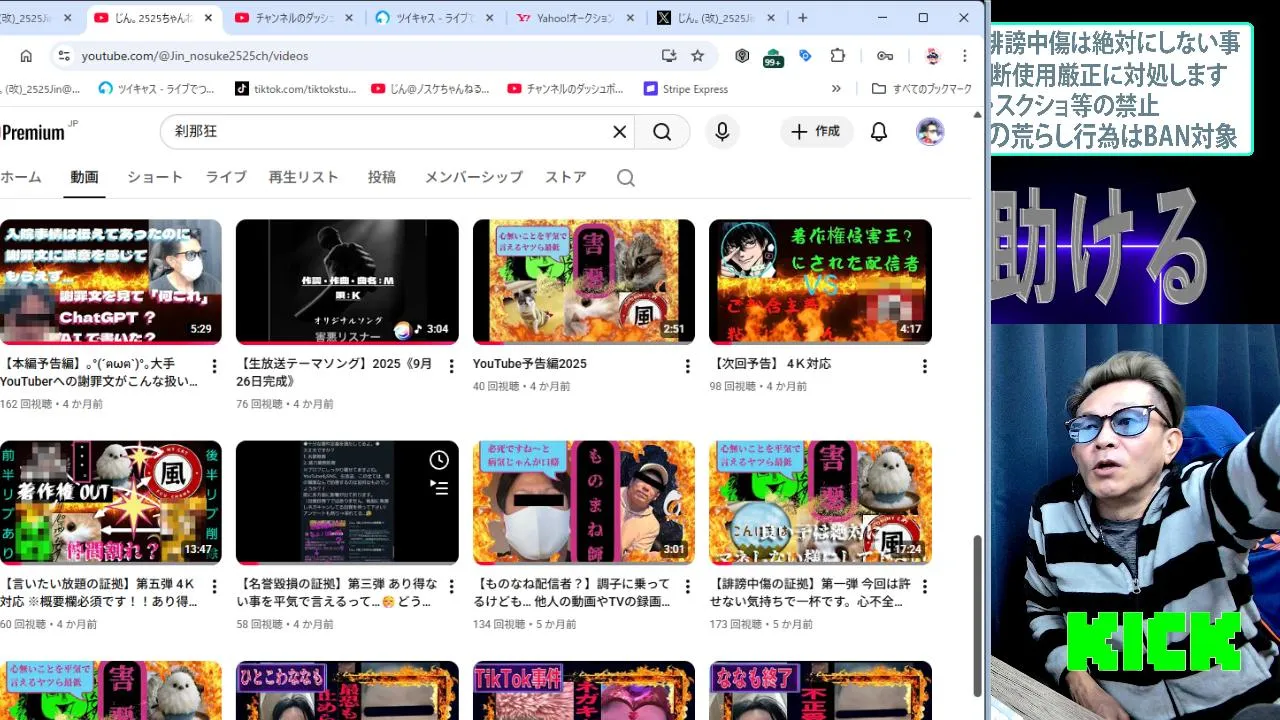1280x720 pixels.
Task: Click the blue tag extension icon
Action: [805, 56]
